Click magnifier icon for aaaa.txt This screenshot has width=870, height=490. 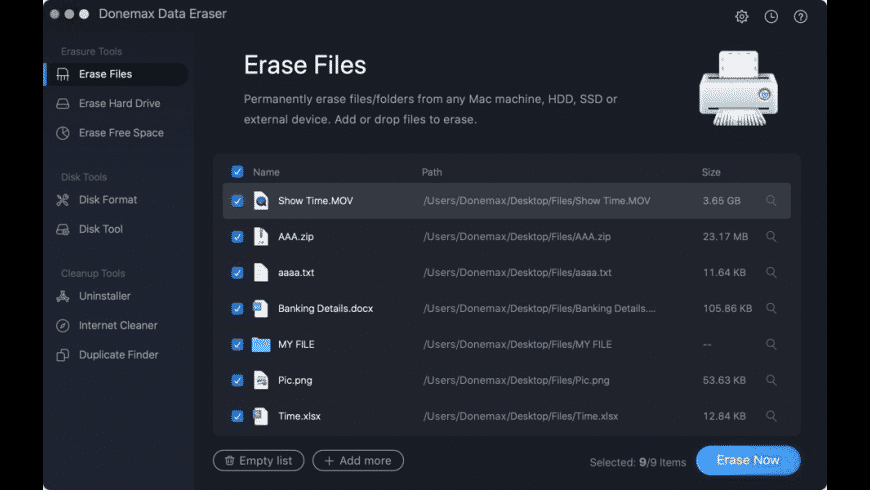[771, 272]
